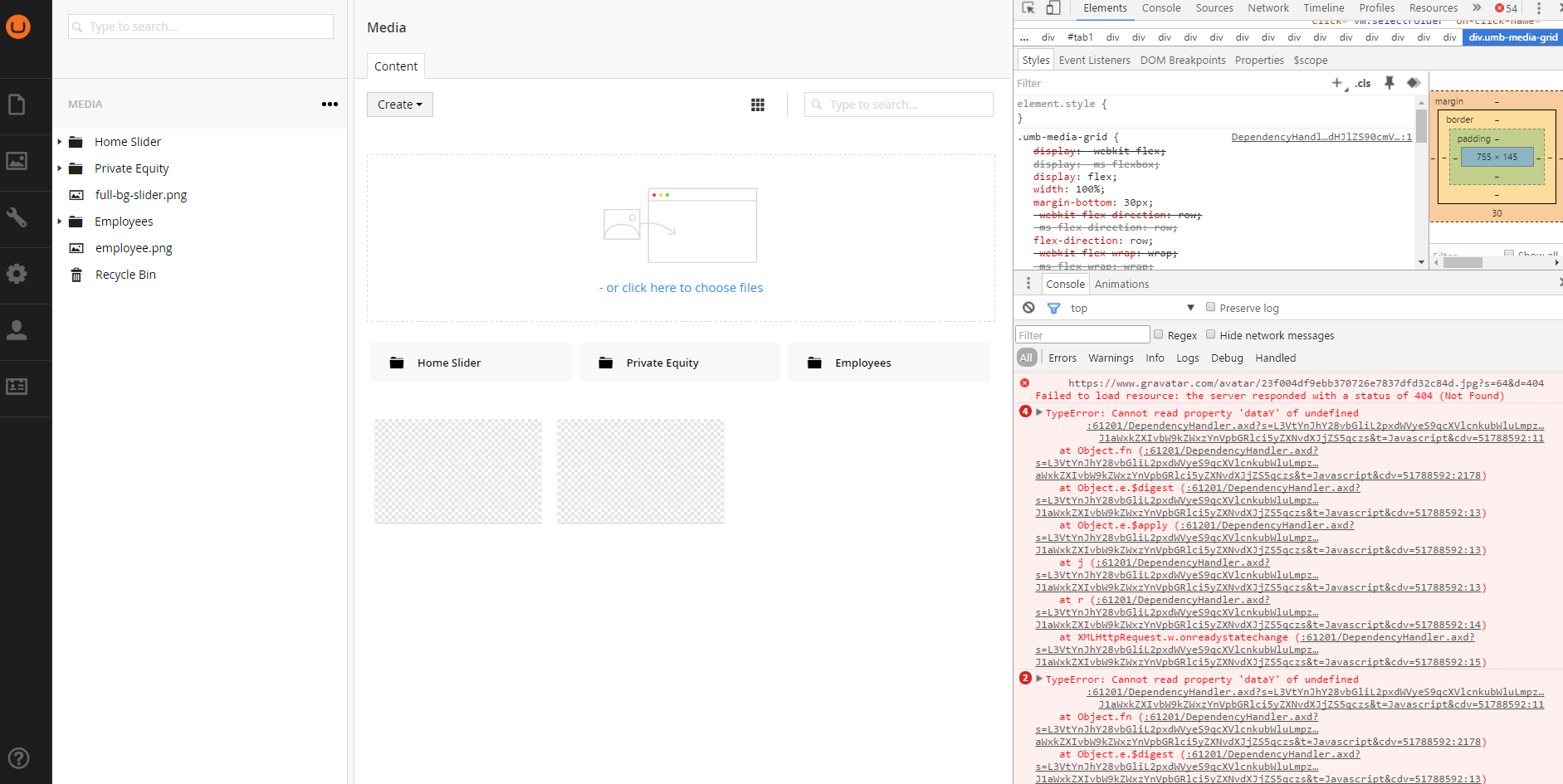This screenshot has height=784, width=1563.
Task: Click the 'click here to choose files' link
Action: (684, 288)
